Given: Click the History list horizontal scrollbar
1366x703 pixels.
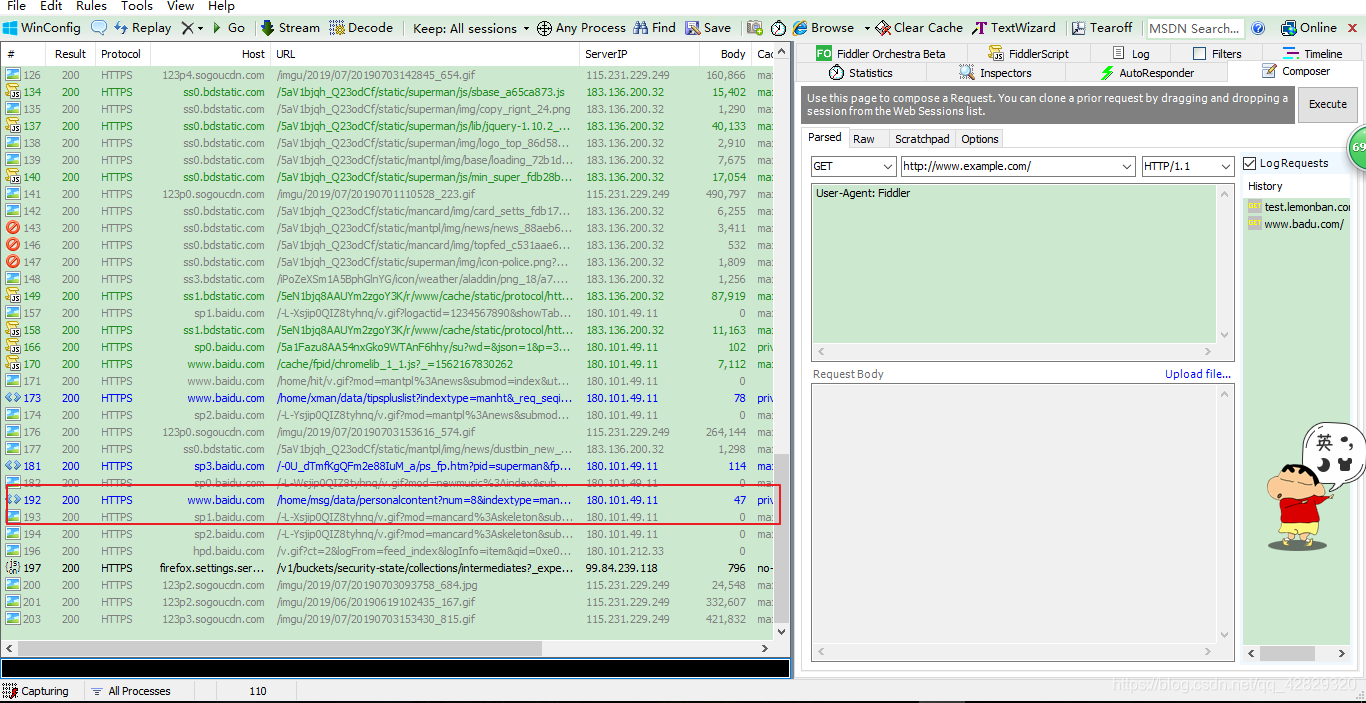Looking at the screenshot, I should click(x=1297, y=654).
